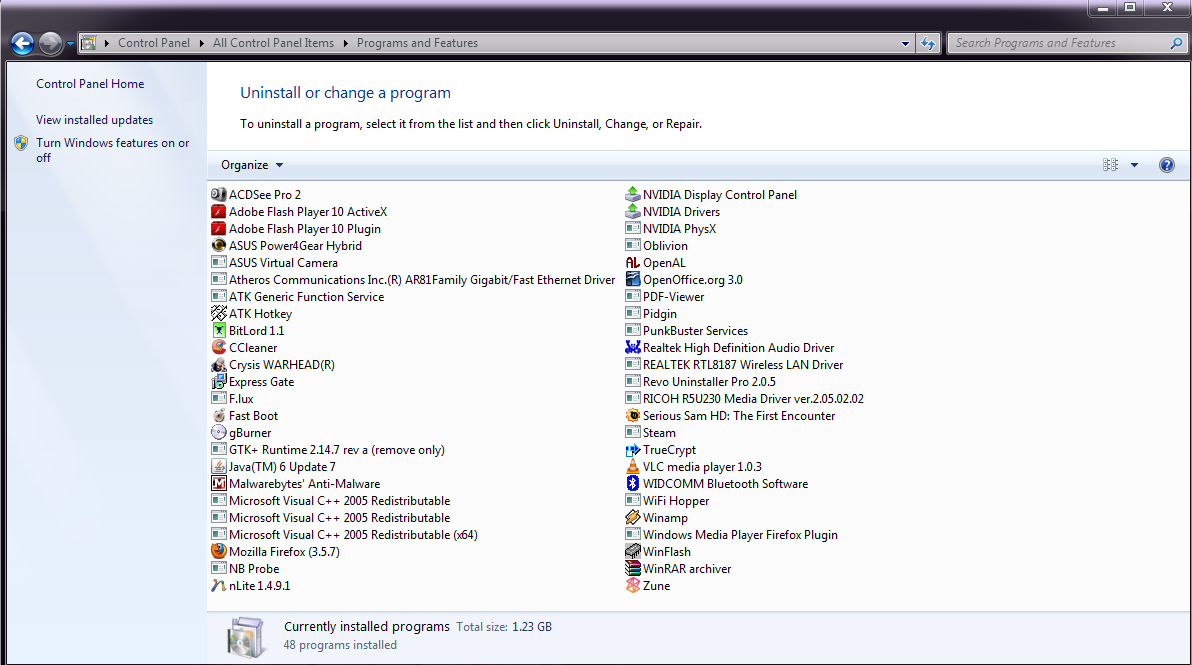Select NB Probe in the program list
This screenshot has height=665, width=1192.
(x=246, y=568)
